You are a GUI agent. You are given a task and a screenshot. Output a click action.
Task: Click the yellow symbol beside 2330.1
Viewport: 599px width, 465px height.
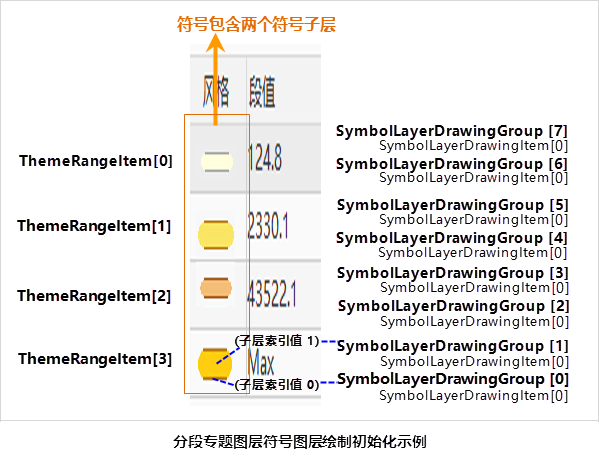[216, 235]
